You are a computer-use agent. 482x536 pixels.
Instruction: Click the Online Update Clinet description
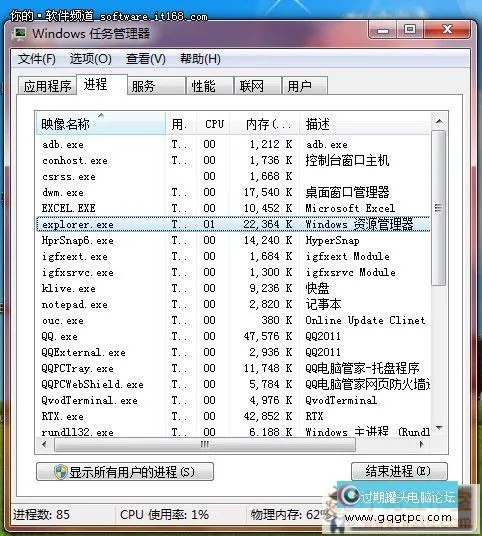pos(365,321)
